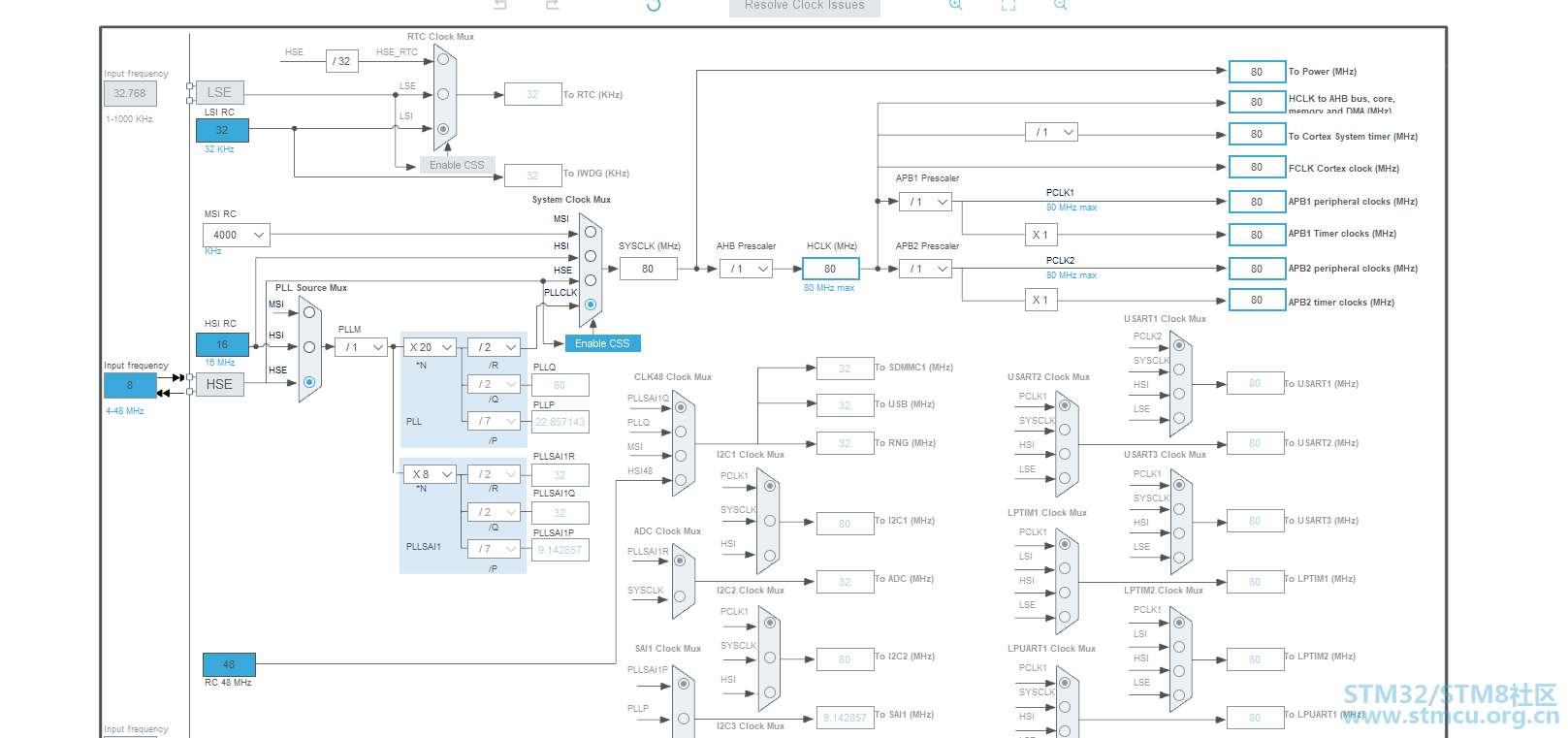The width and height of the screenshot is (1568, 738).
Task: Select SYSCLK in the ADC Clock Mux
Action: pyautogui.click(x=680, y=596)
